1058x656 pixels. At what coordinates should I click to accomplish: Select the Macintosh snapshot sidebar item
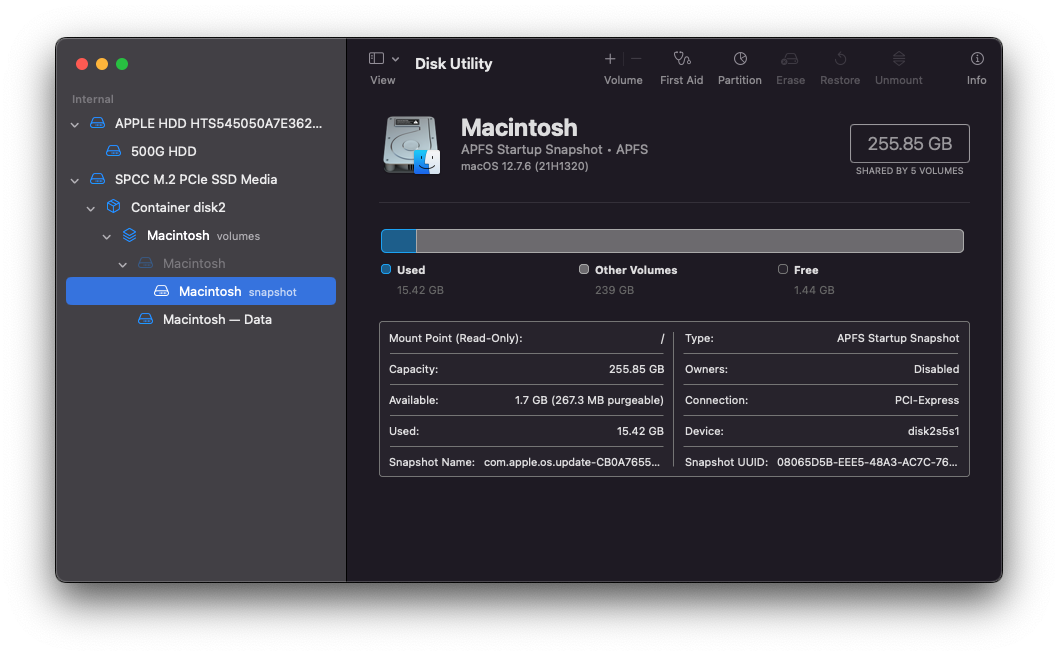click(x=210, y=292)
